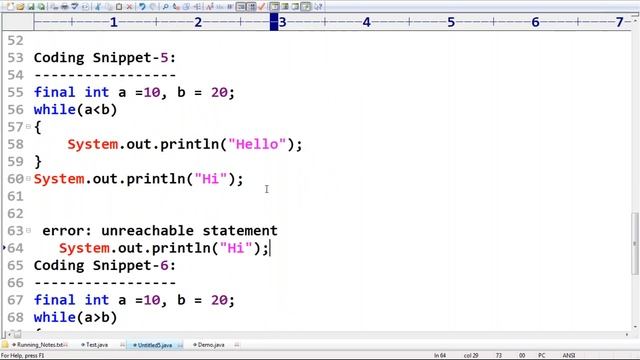Click the column marker on the ruler
Image resolution: width=640 pixels, height=360 pixels.
274,22
